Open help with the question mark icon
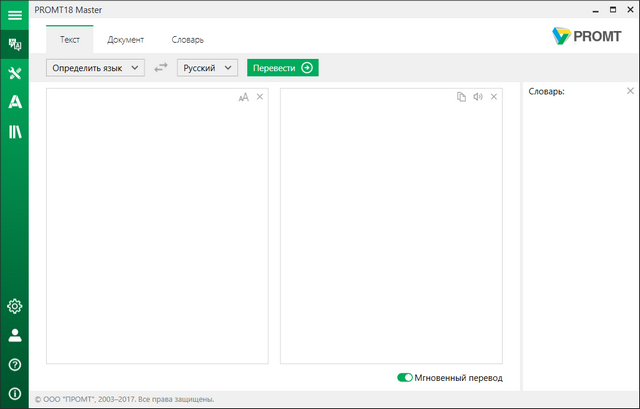 14,364
